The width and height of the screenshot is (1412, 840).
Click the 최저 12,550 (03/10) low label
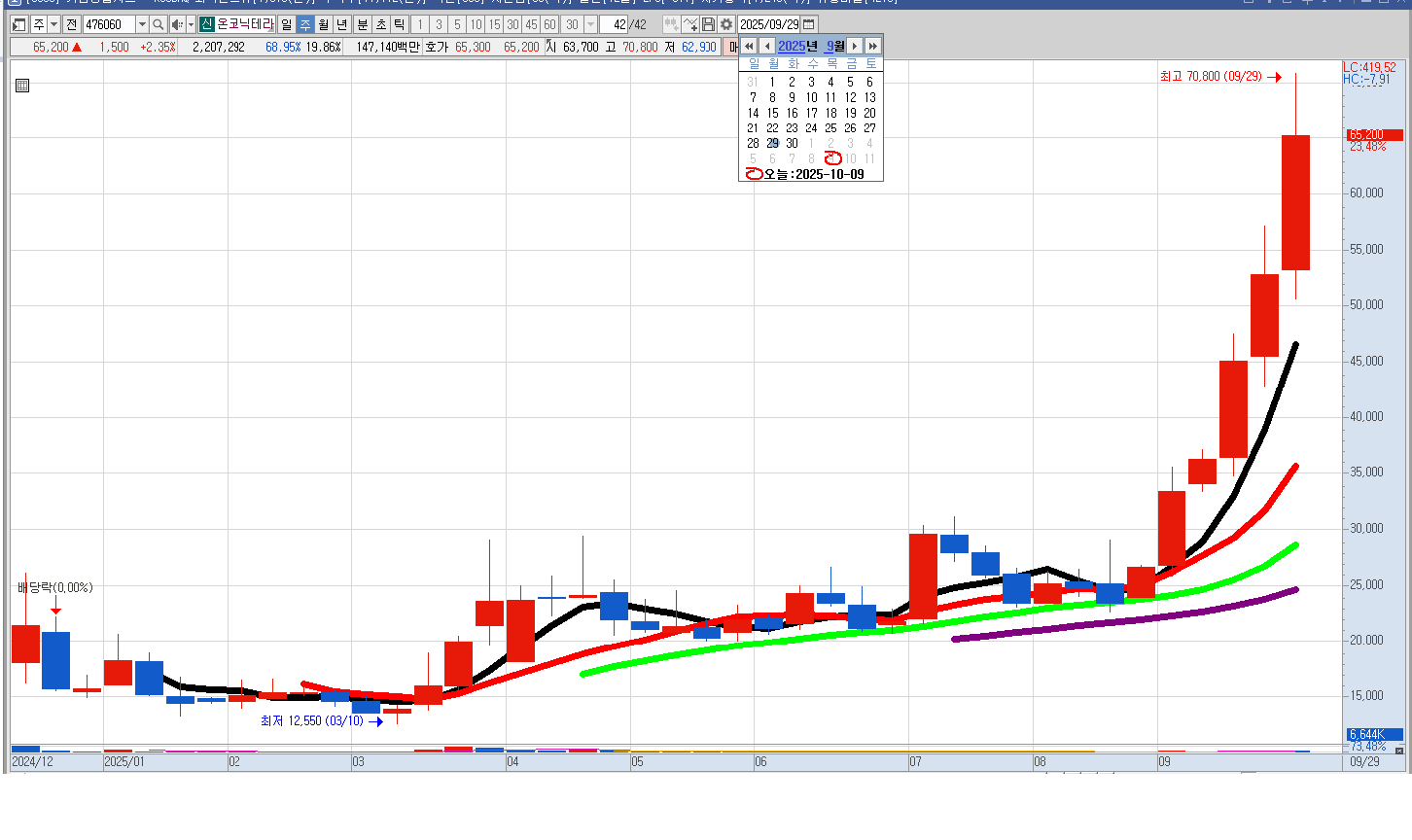coord(311,720)
